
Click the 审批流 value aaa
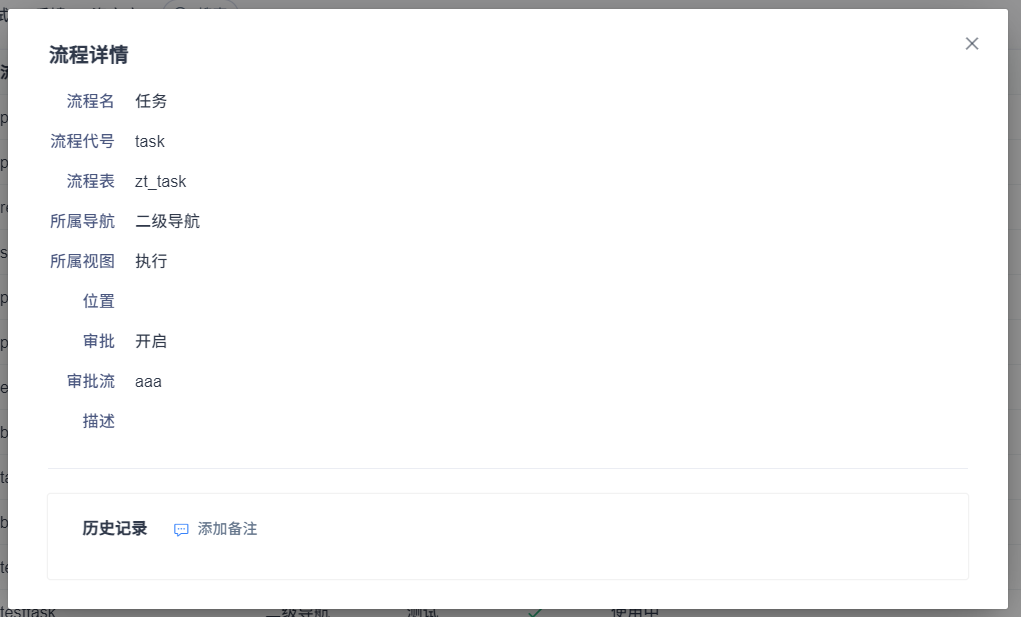point(148,382)
